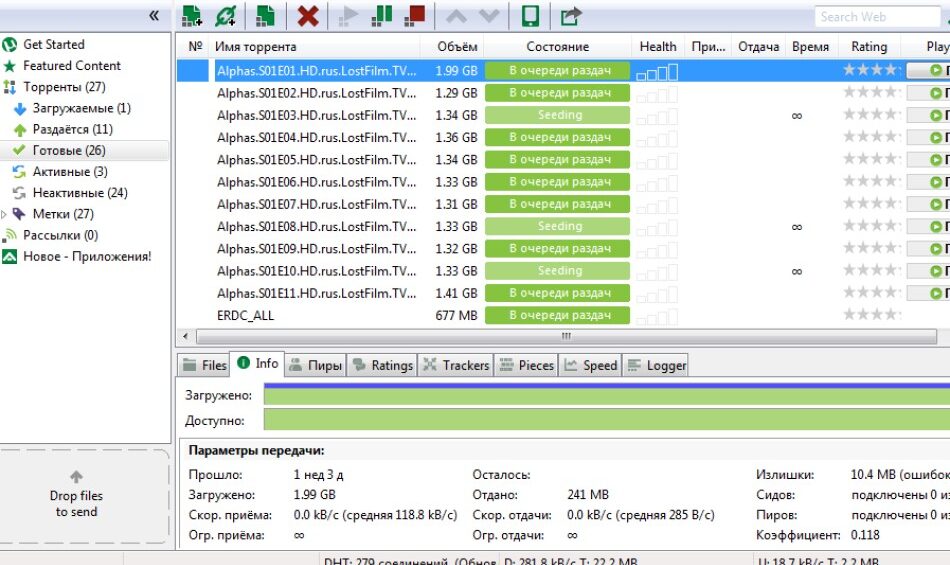
Task: Select Готовые (26) category
Action: coord(68,150)
